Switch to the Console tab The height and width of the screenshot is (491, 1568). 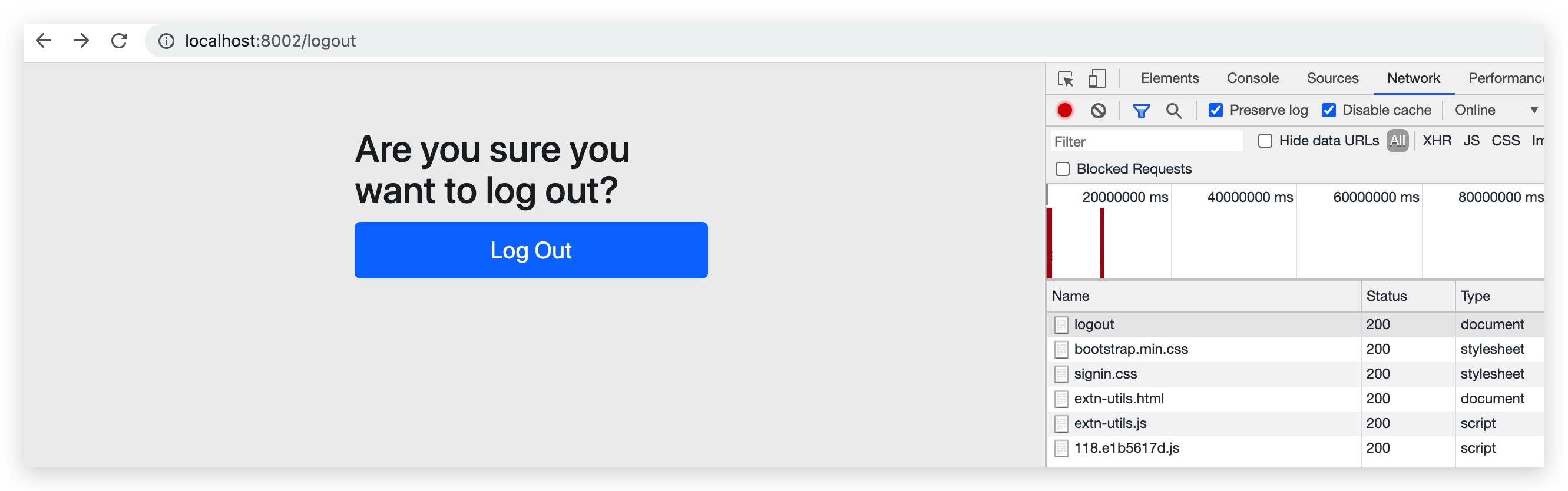[1253, 78]
